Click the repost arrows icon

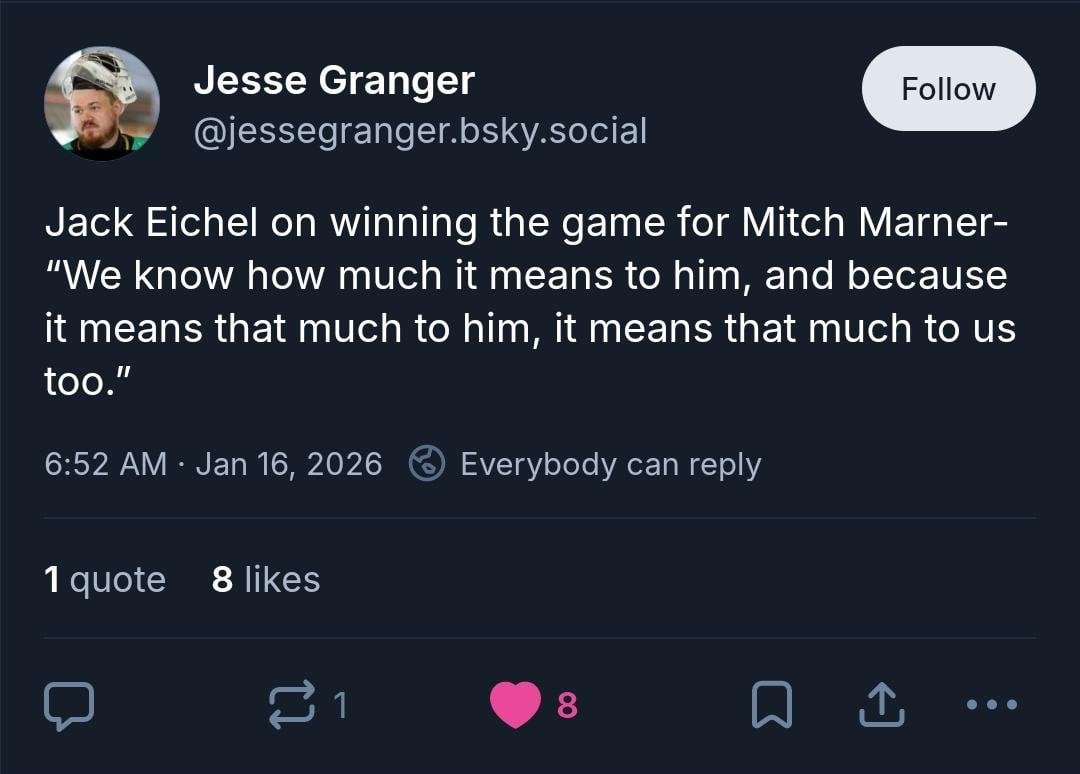(x=291, y=704)
